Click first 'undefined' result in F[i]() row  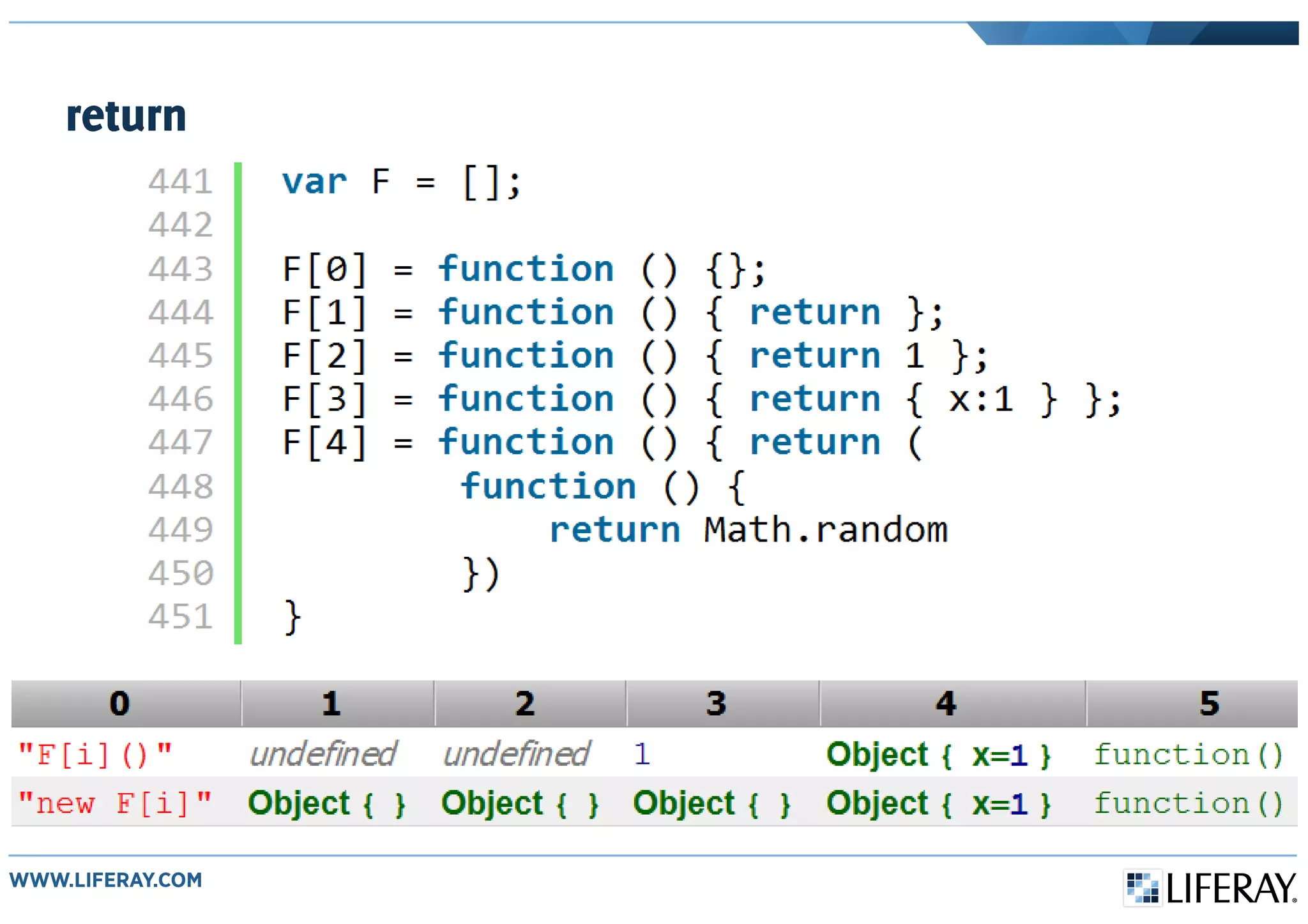(x=324, y=754)
